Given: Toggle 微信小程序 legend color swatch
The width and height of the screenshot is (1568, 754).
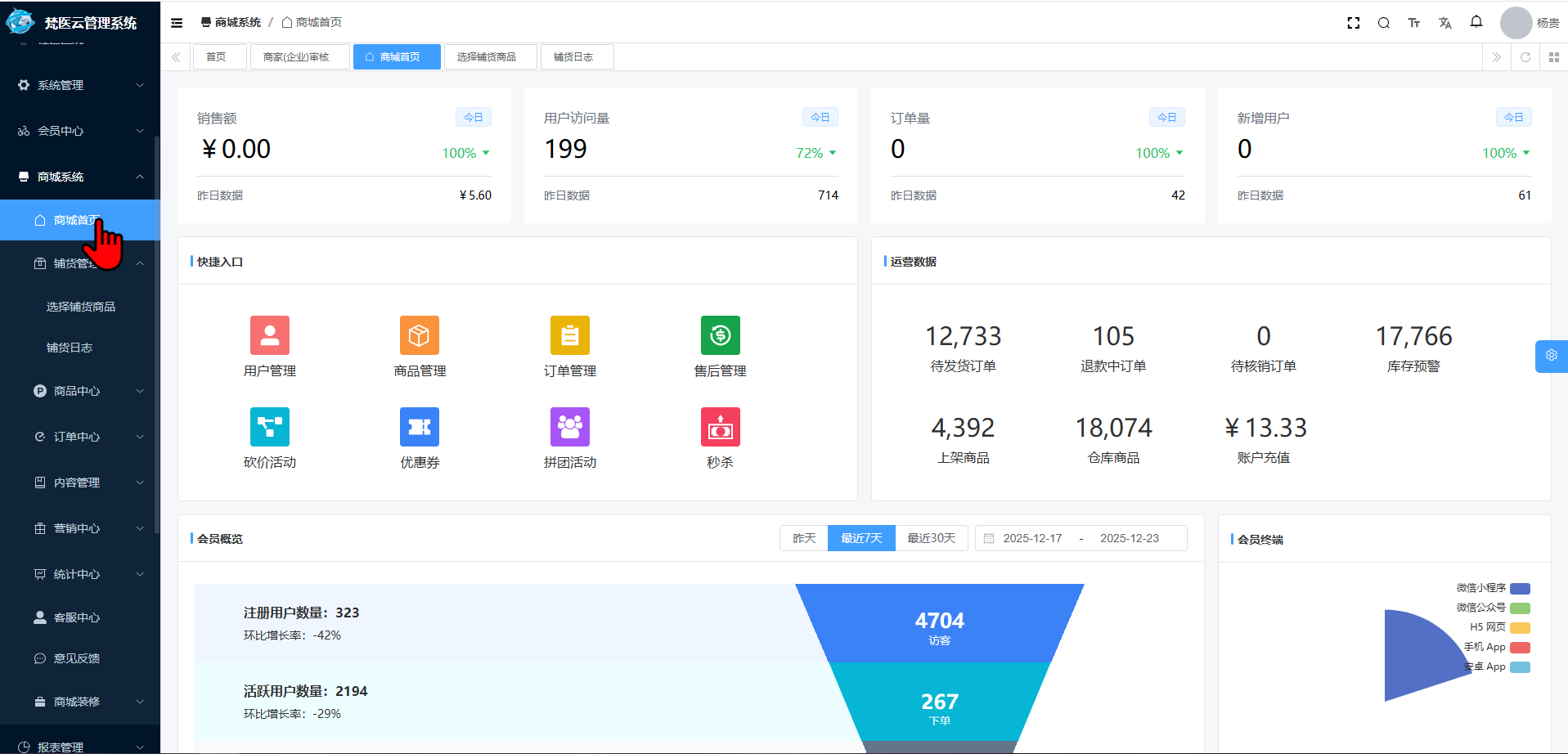Looking at the screenshot, I should point(1520,589).
